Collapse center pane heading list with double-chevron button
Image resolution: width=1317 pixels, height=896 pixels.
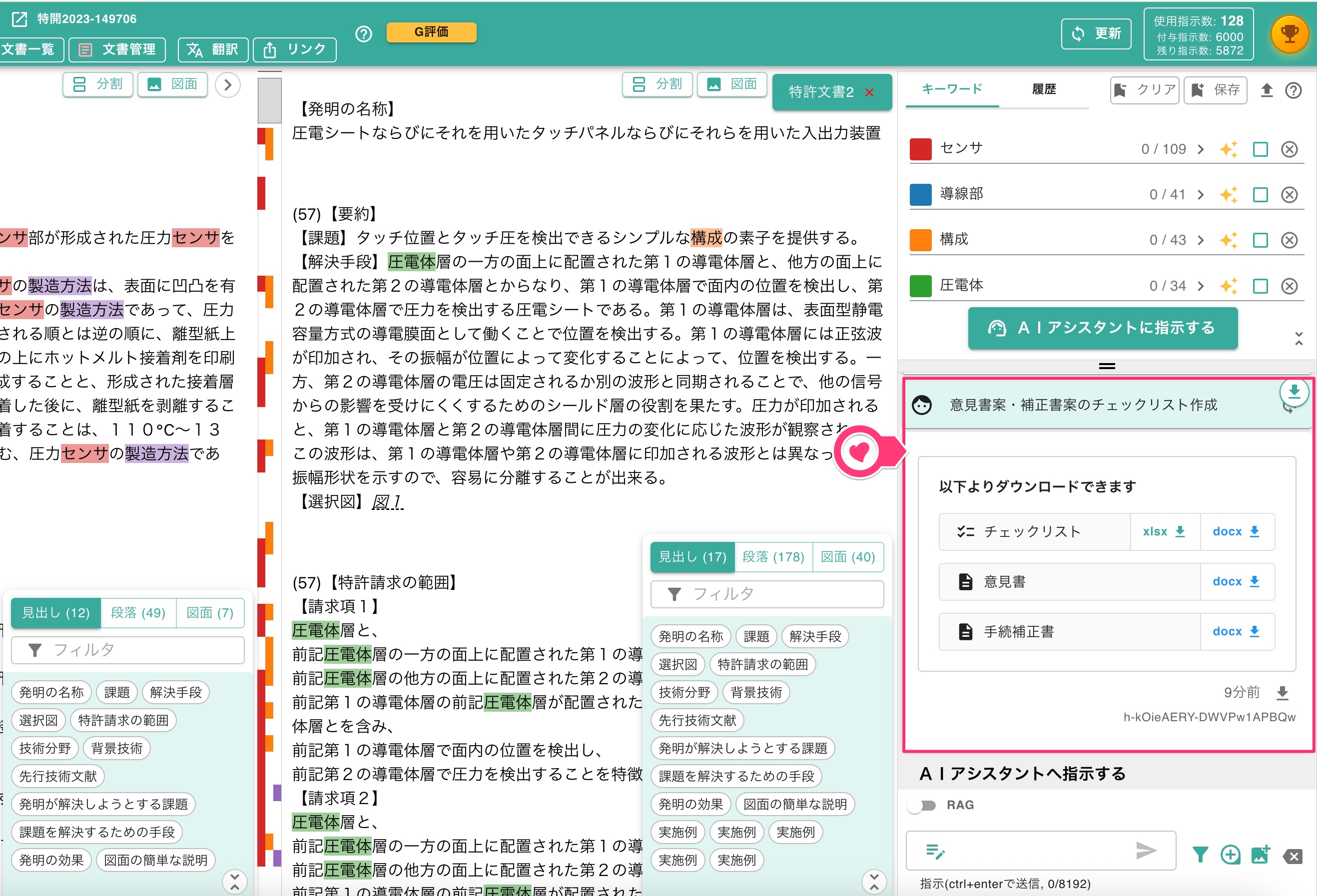coord(874,882)
